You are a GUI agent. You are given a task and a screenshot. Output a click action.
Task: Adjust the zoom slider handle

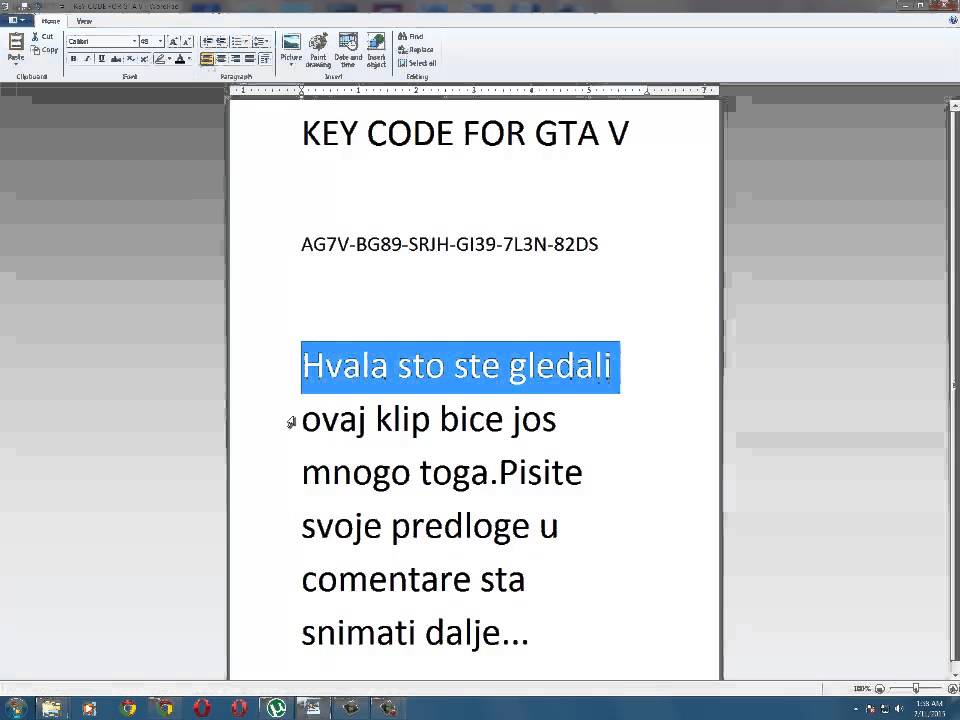916,689
